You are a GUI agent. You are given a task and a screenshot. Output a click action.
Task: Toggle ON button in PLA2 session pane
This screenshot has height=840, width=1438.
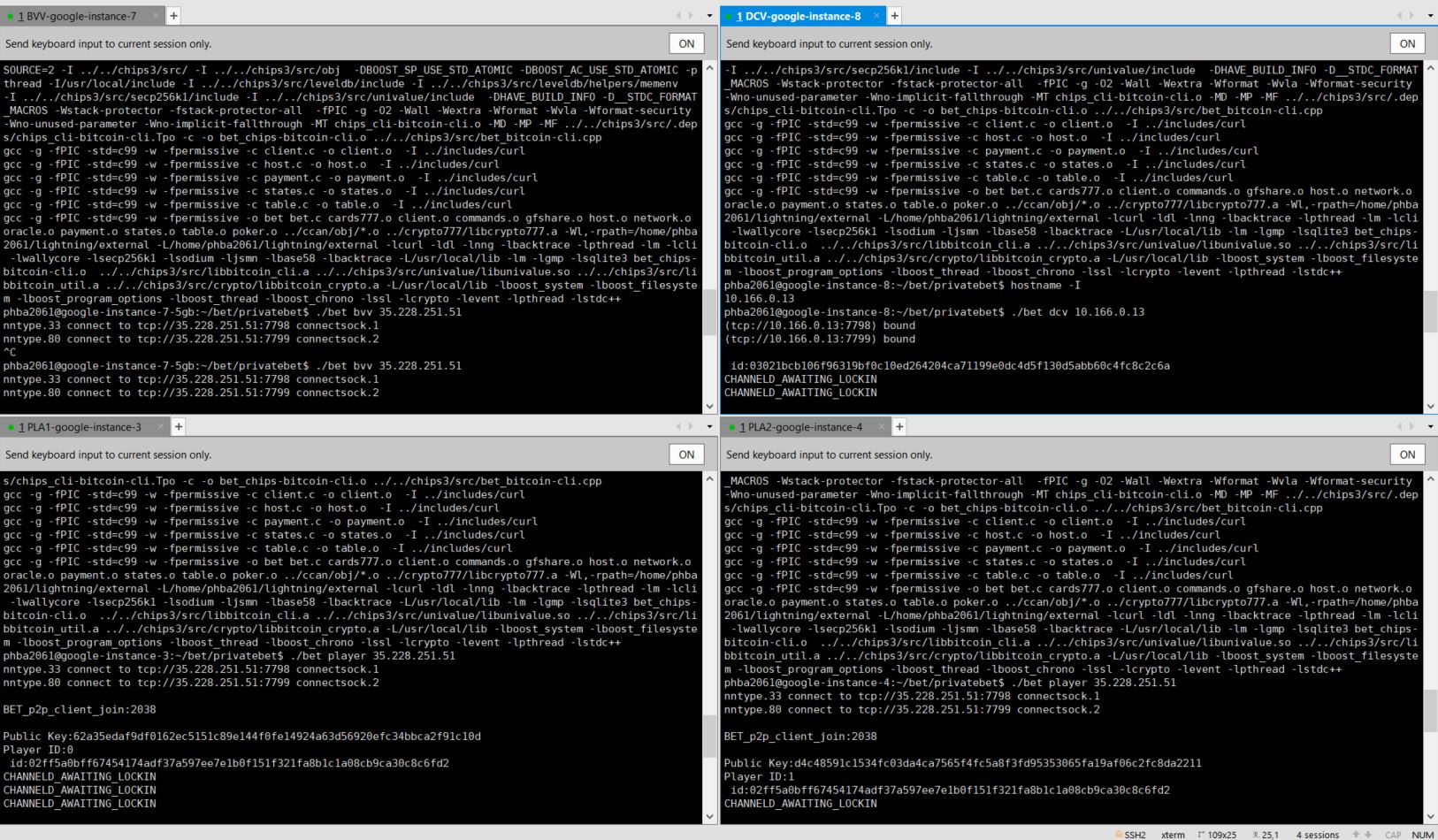click(1407, 454)
